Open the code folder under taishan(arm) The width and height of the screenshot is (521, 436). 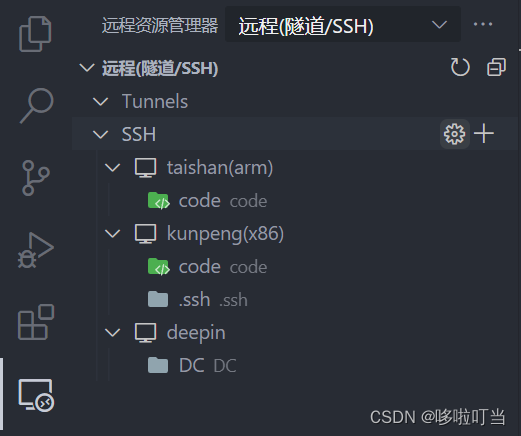tap(199, 201)
